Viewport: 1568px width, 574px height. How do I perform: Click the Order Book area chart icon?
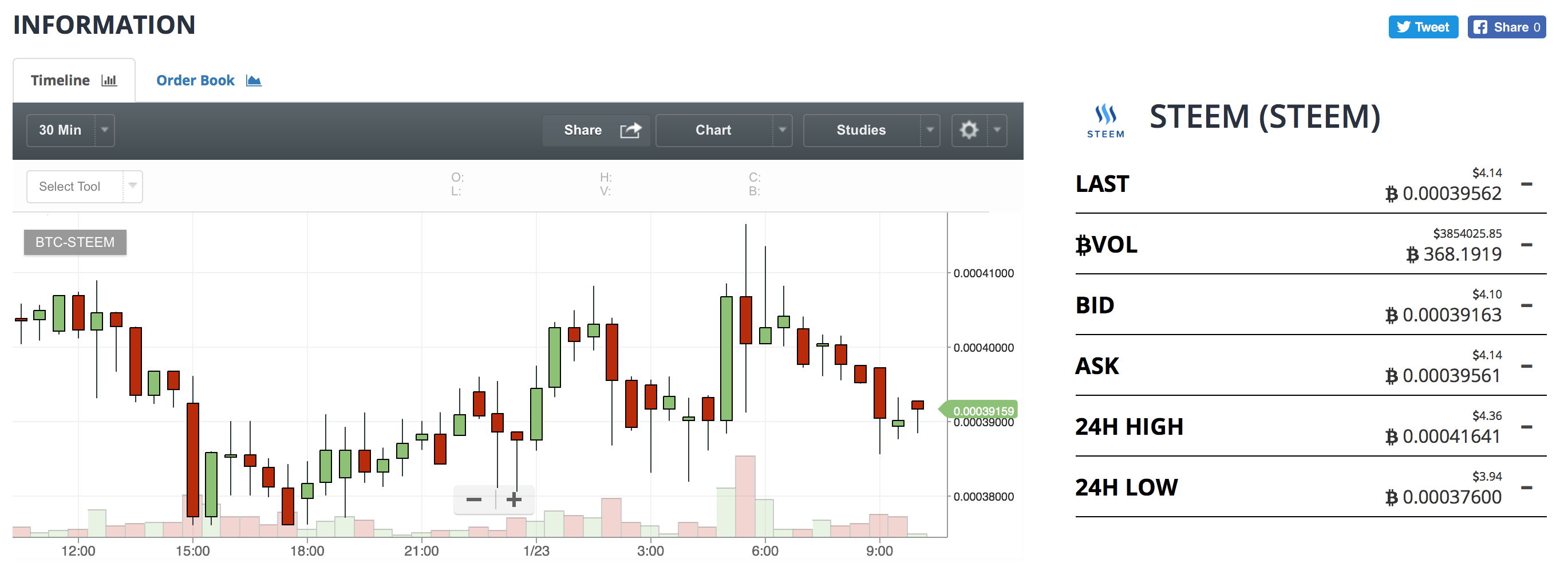254,80
